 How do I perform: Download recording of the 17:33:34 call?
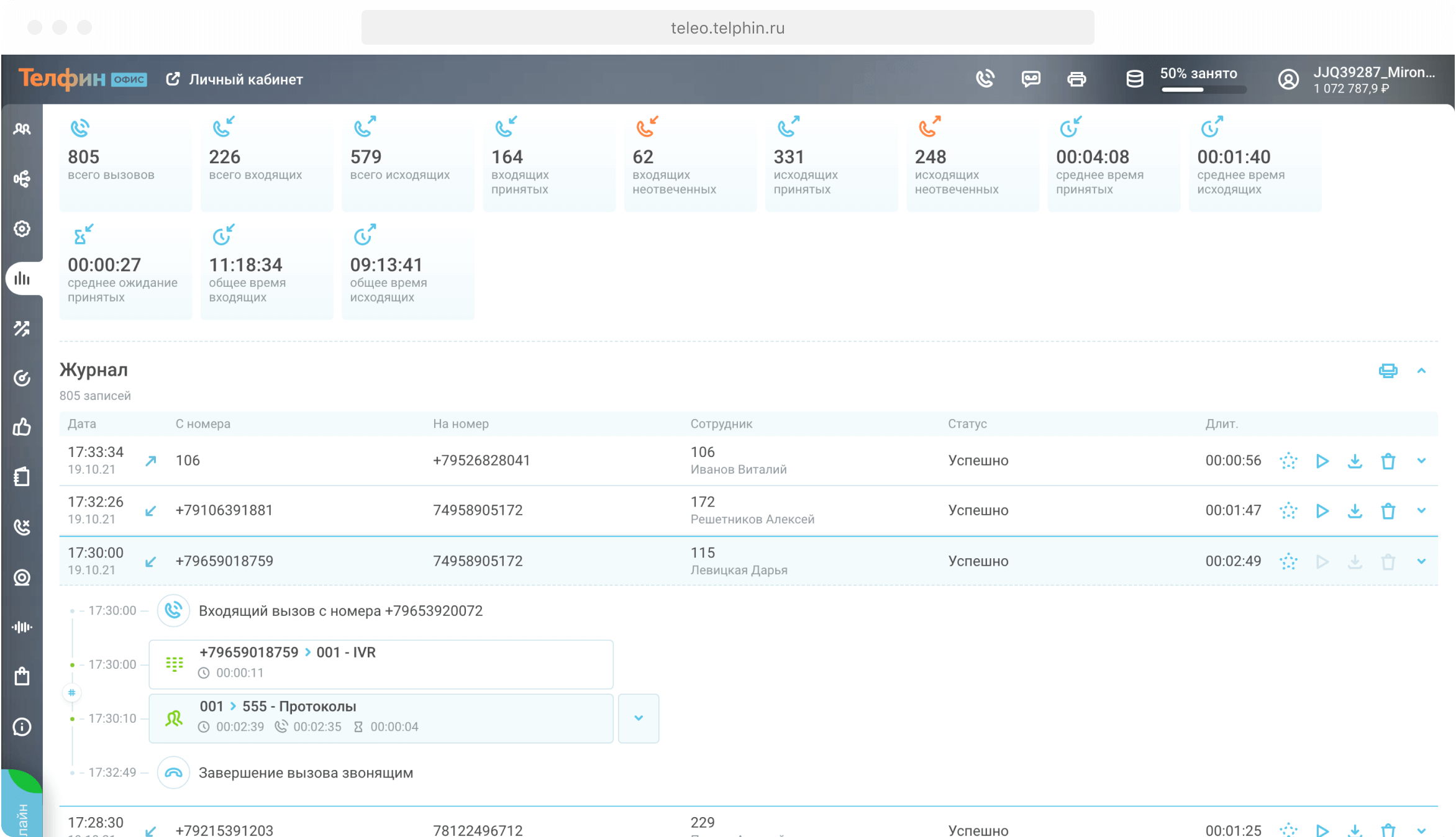[x=1355, y=461]
